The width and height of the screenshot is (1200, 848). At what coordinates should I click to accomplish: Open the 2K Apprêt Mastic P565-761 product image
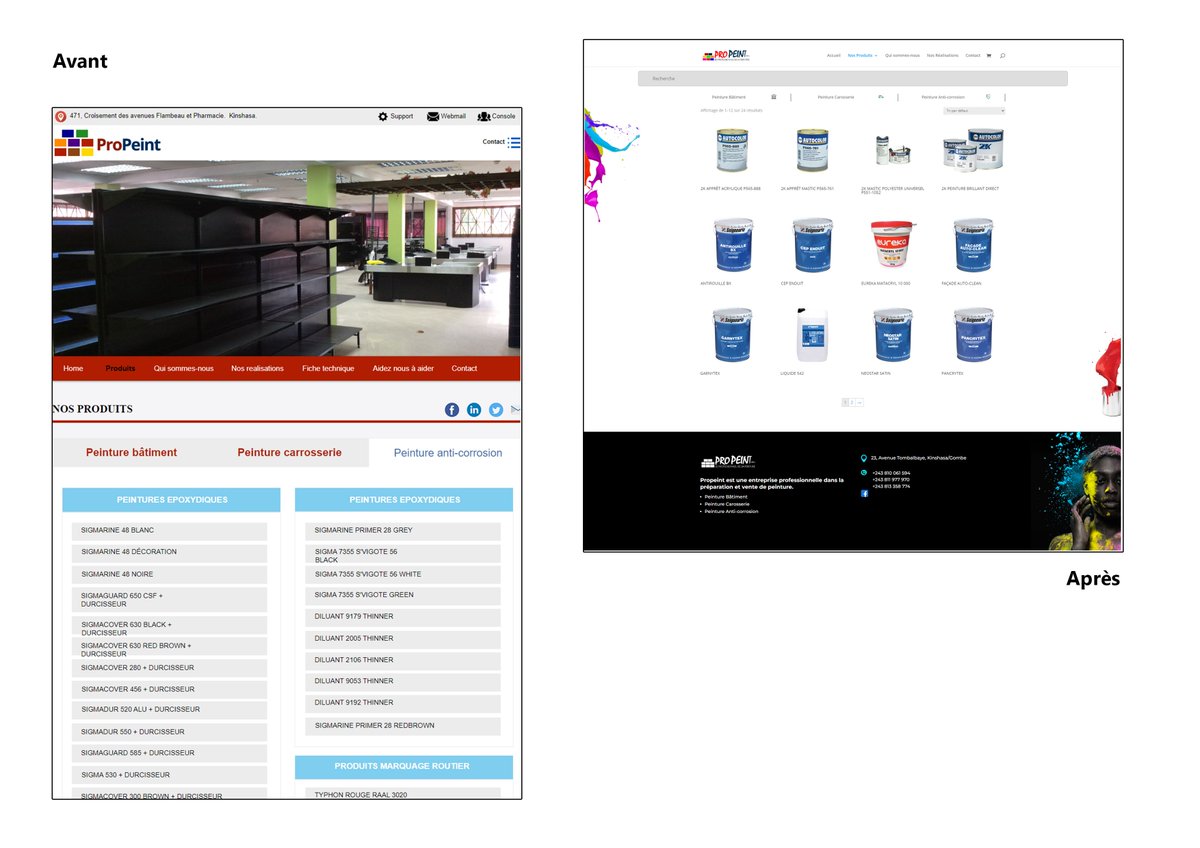(813, 150)
